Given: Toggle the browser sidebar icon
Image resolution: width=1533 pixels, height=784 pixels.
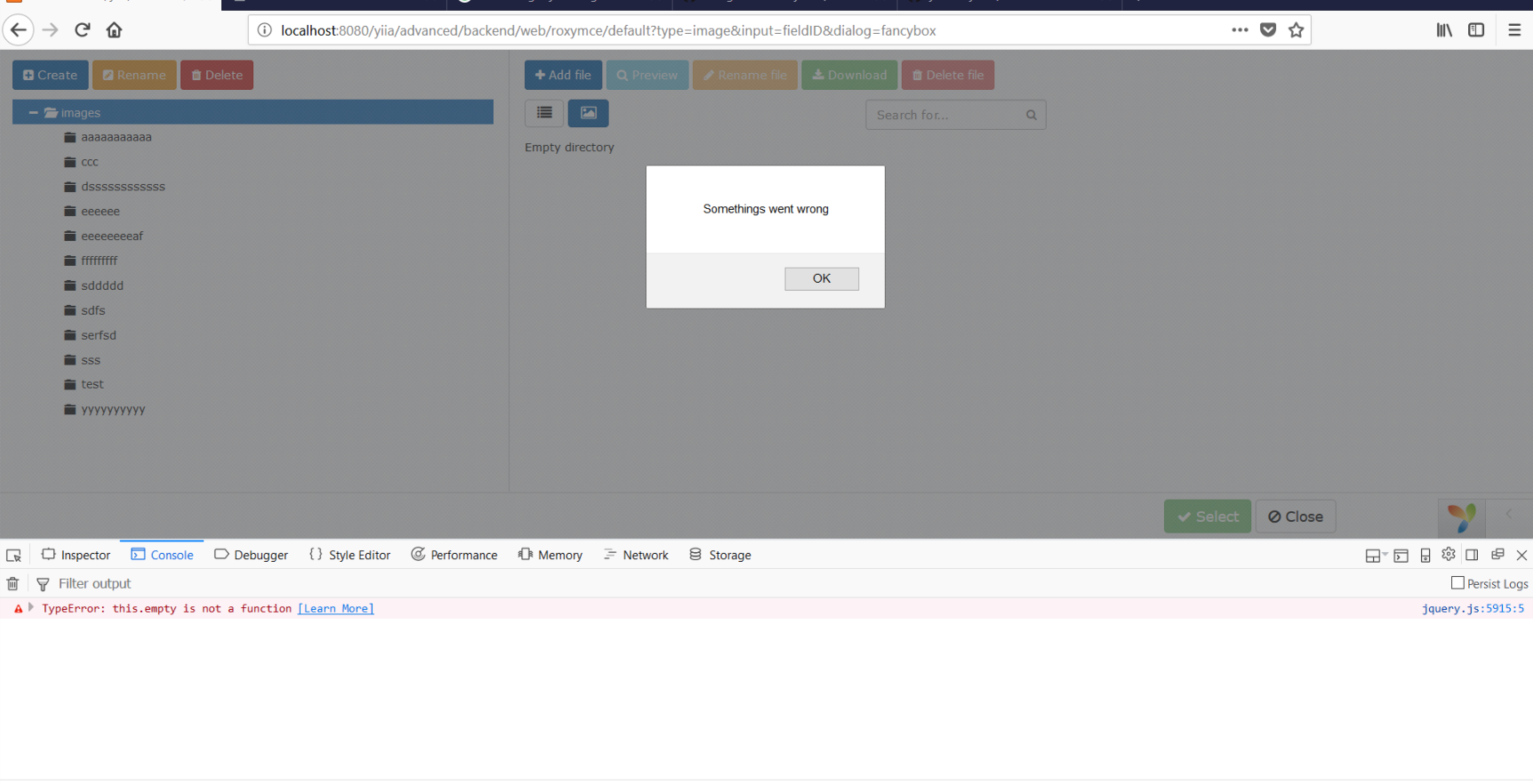Looking at the screenshot, I should click(x=1476, y=30).
